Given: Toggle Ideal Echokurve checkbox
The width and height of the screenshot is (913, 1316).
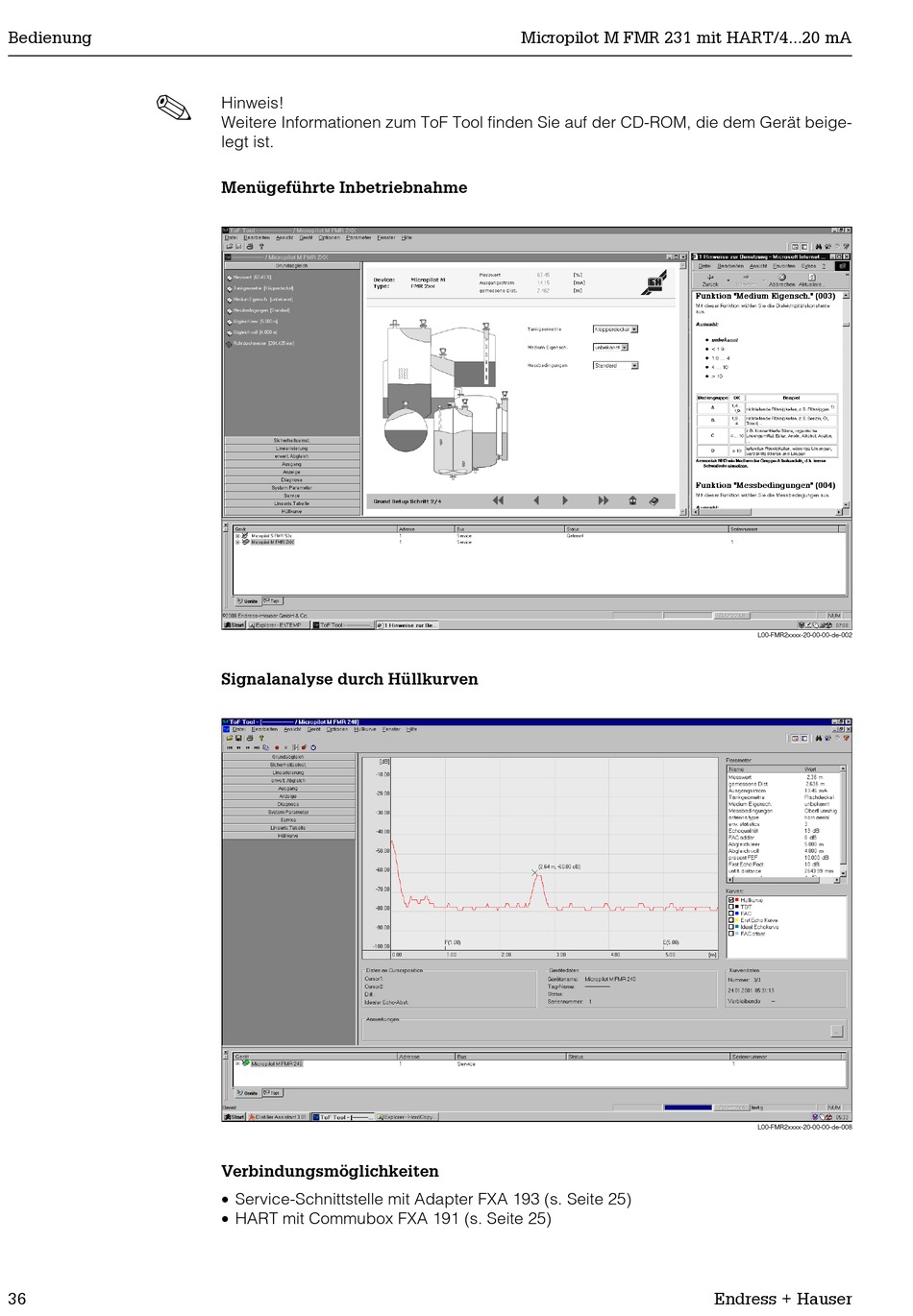Looking at the screenshot, I should coord(731,927).
